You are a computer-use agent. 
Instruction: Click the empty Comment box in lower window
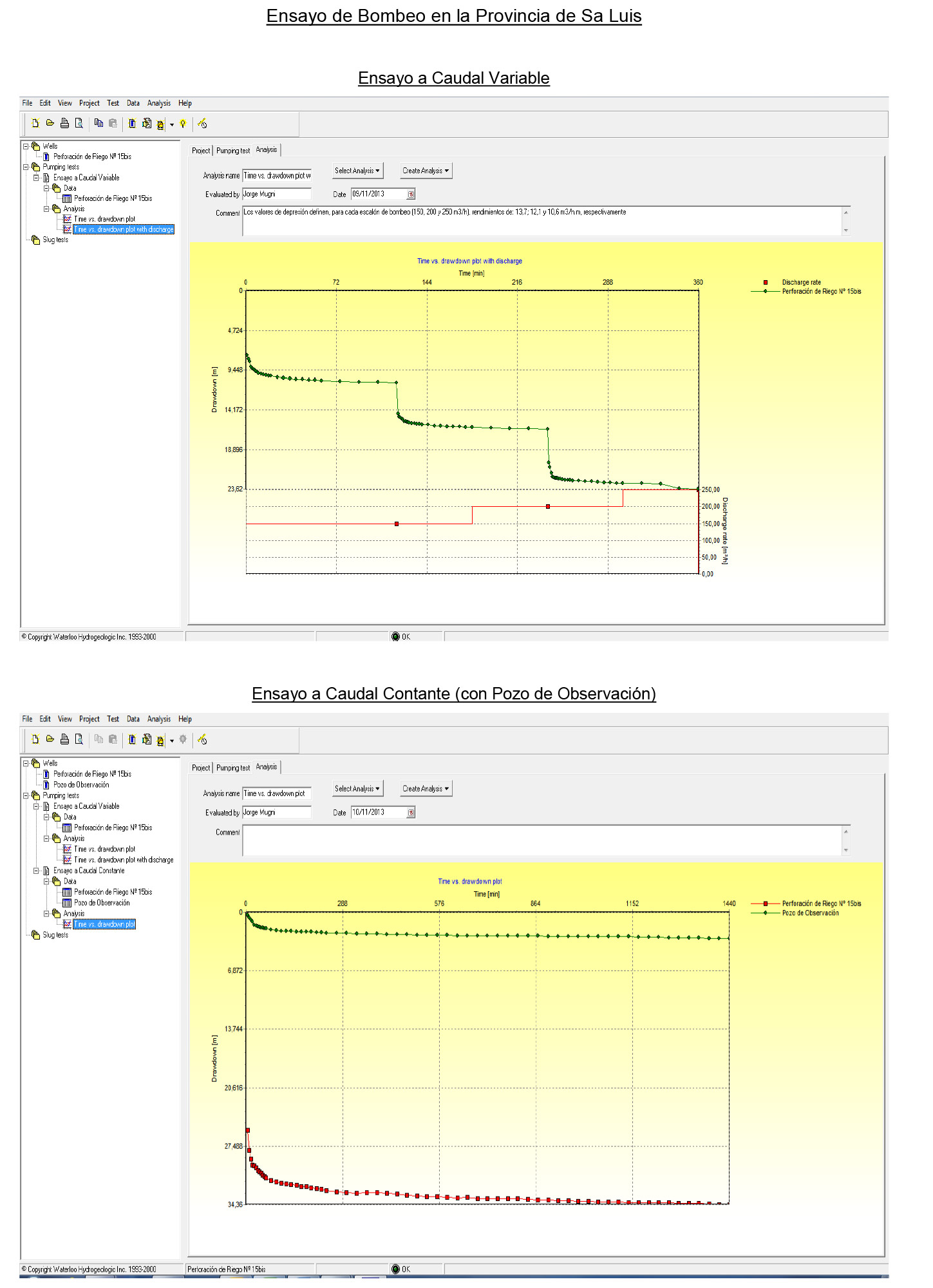tap(542, 840)
